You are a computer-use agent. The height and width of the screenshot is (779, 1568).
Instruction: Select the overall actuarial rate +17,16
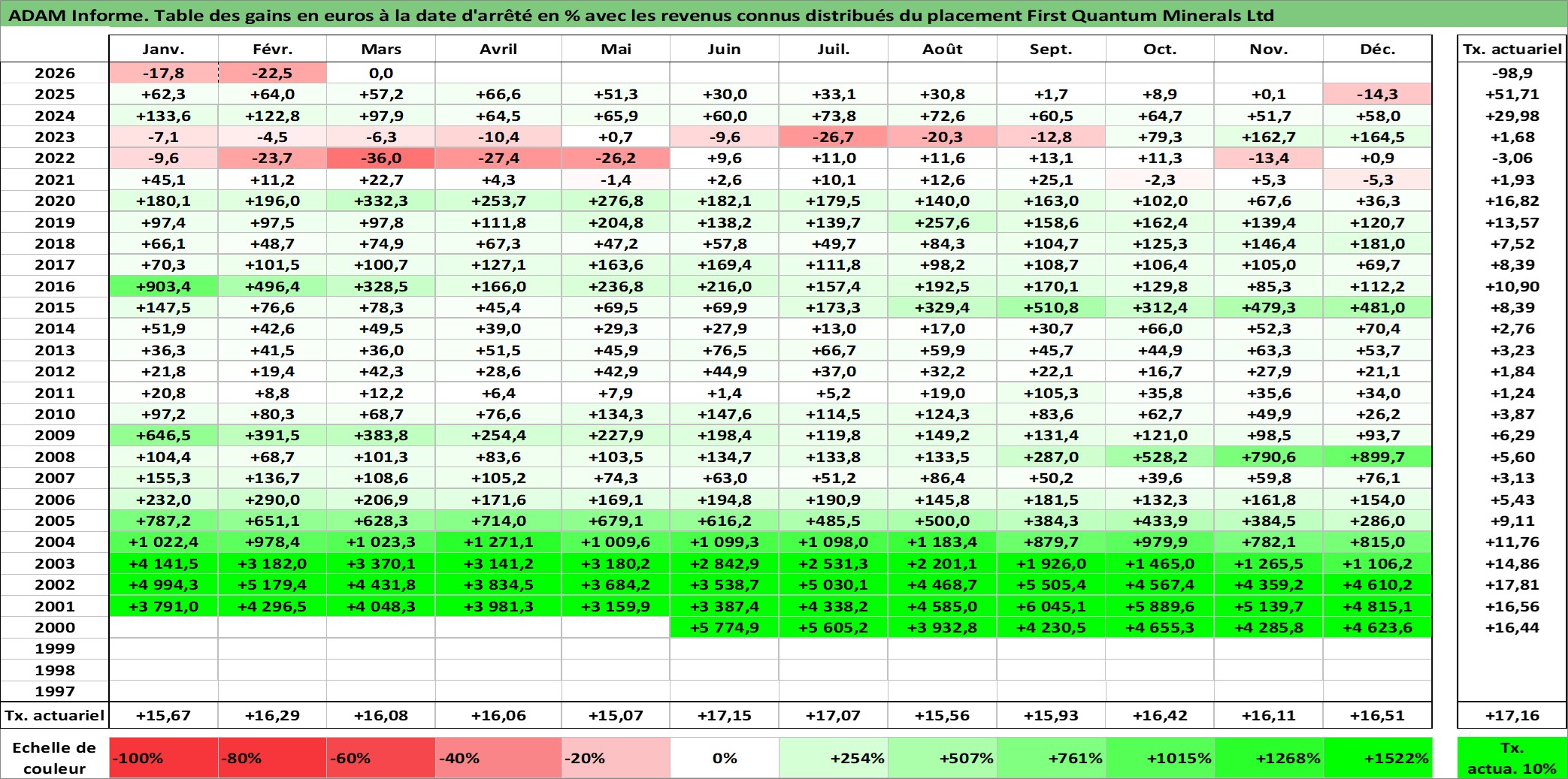pyautogui.click(x=1512, y=715)
